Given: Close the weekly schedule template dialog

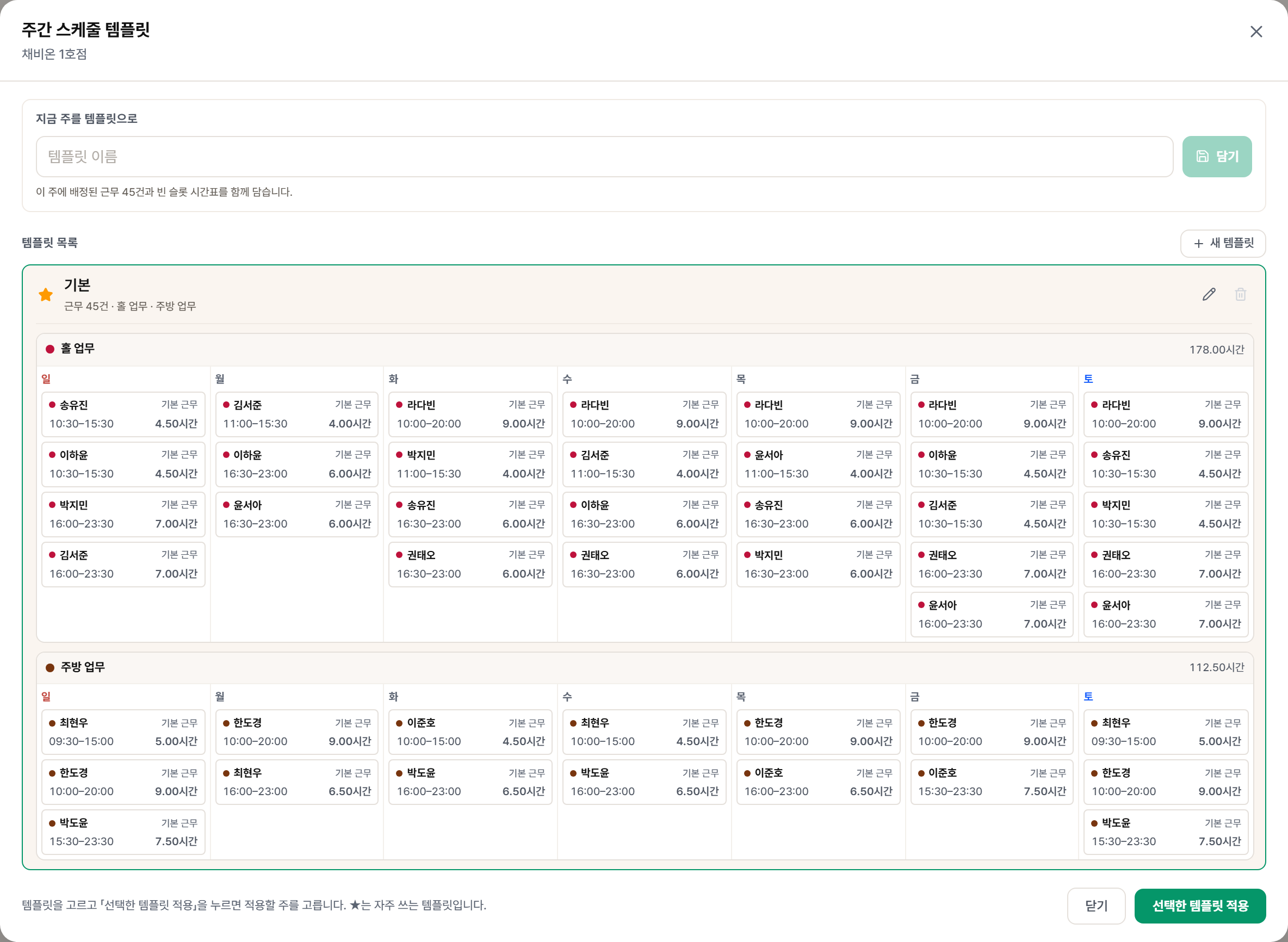Looking at the screenshot, I should pos(1256,32).
